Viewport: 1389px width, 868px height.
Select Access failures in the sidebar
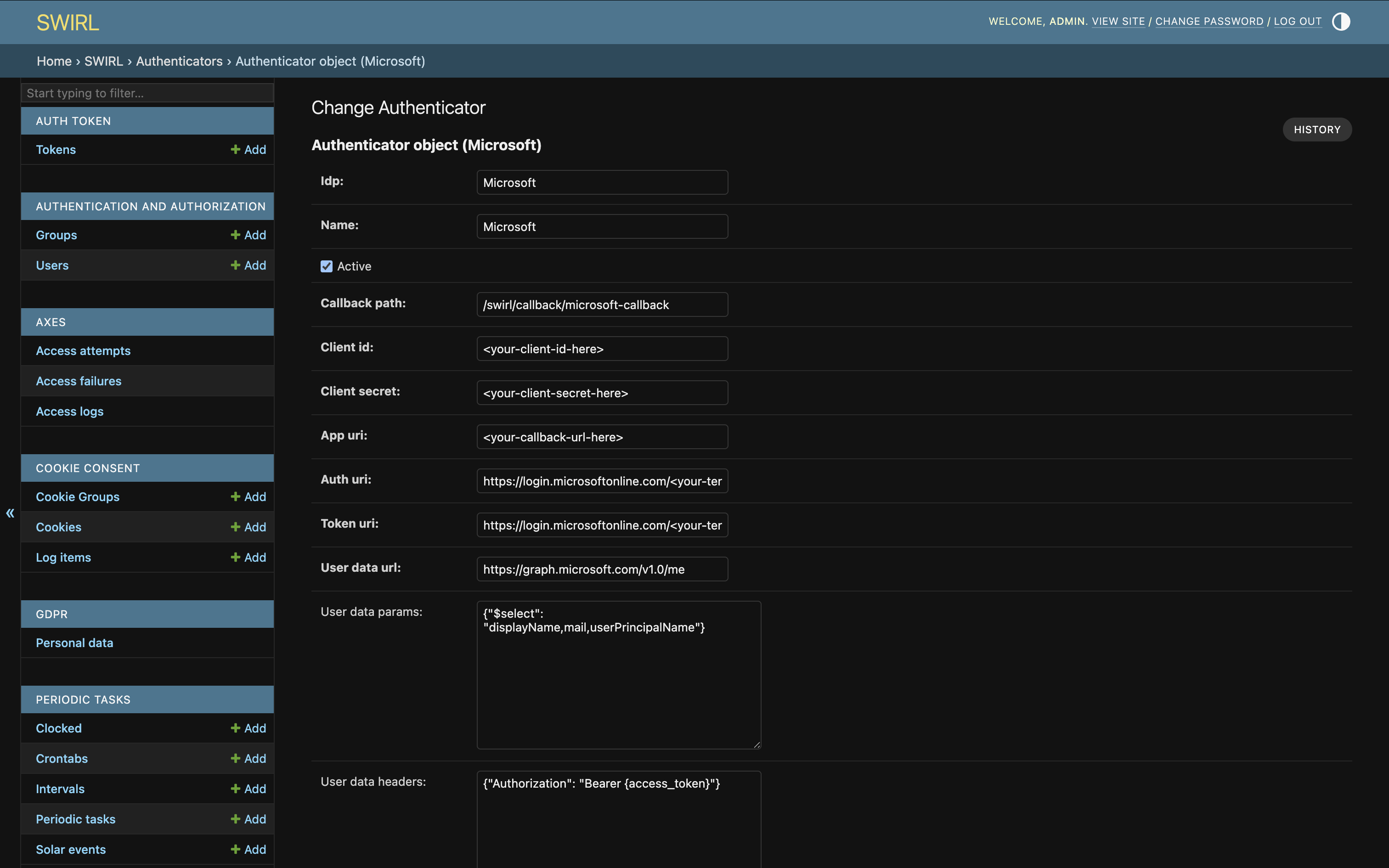79,381
